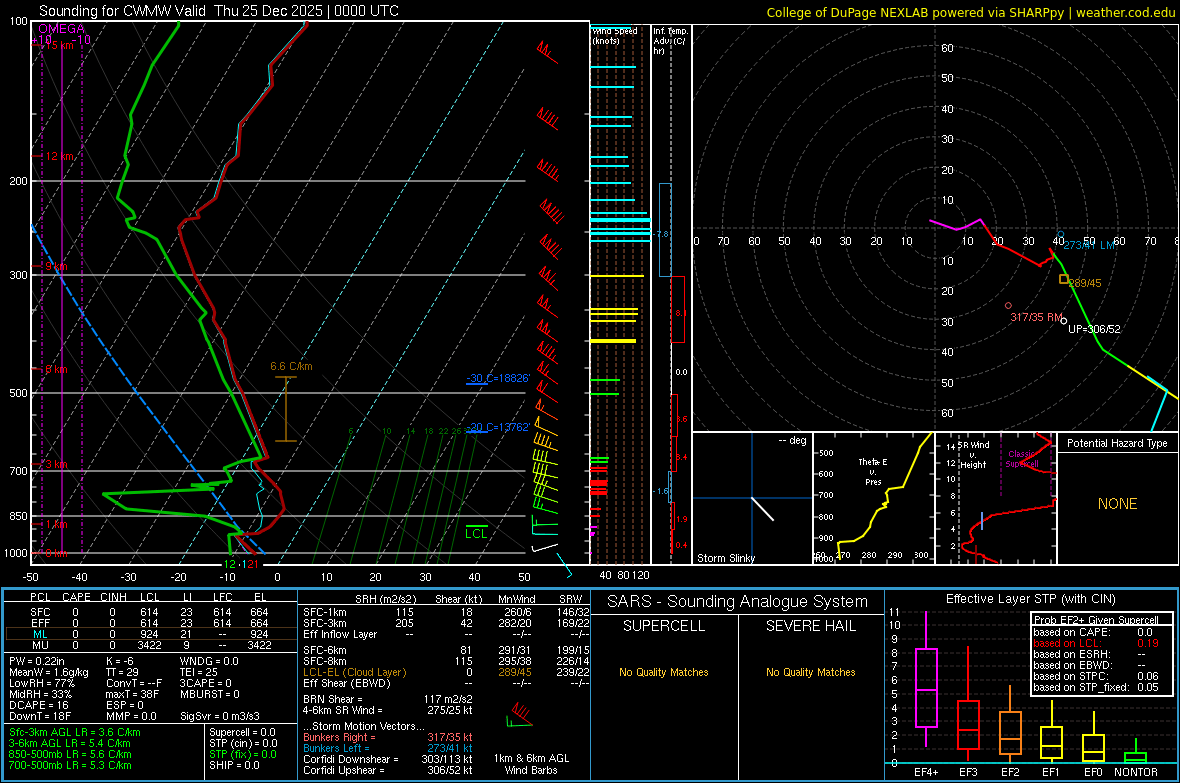This screenshot has width=1180, height=783.
Task: Click the SR Wind v. Height plot label
Action: (974, 455)
